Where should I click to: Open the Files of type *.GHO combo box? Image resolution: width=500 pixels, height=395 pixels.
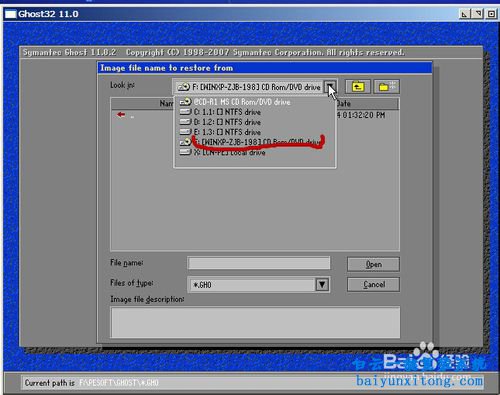259,285
